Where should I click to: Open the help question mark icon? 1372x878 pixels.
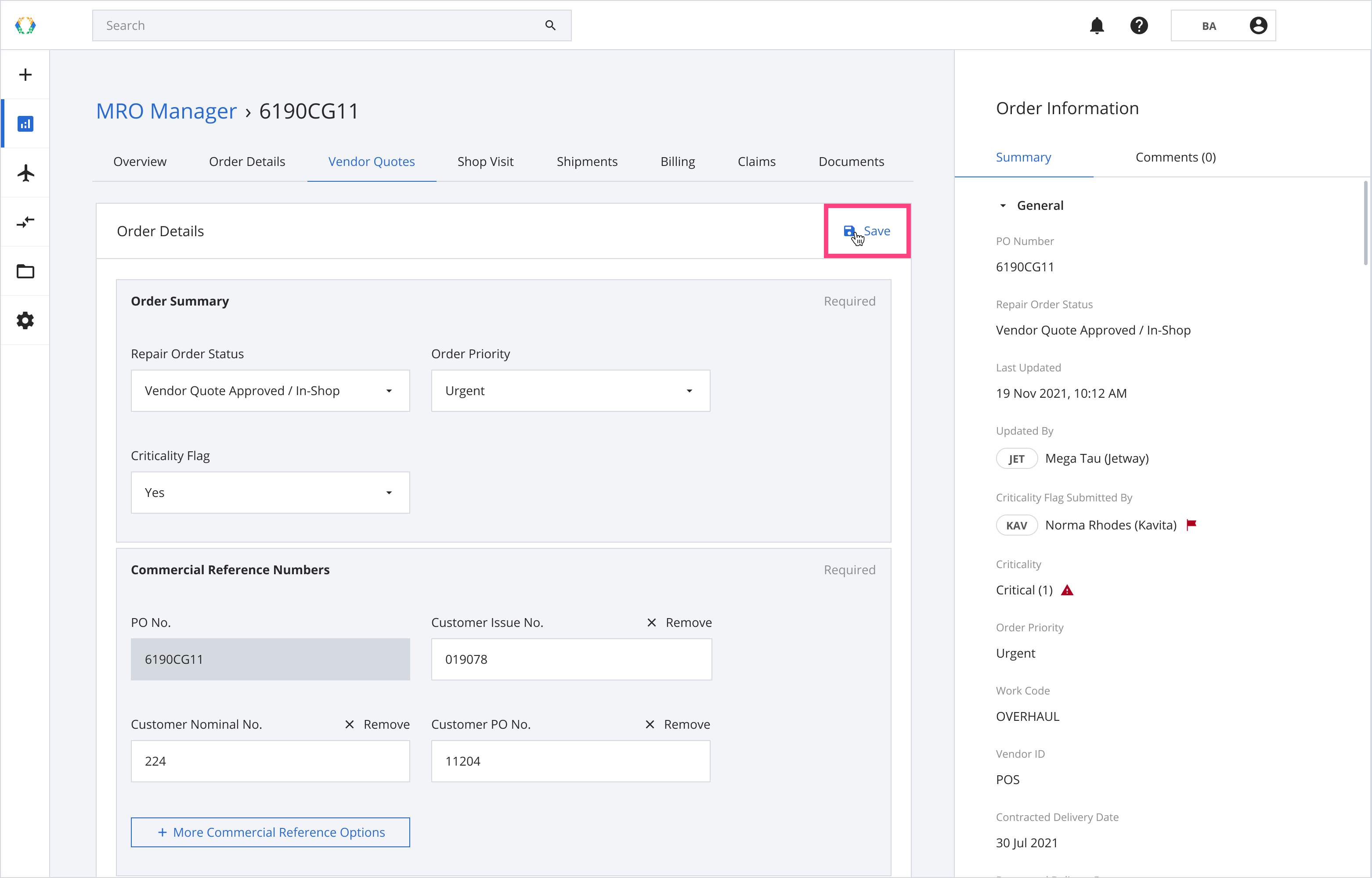tap(1139, 25)
